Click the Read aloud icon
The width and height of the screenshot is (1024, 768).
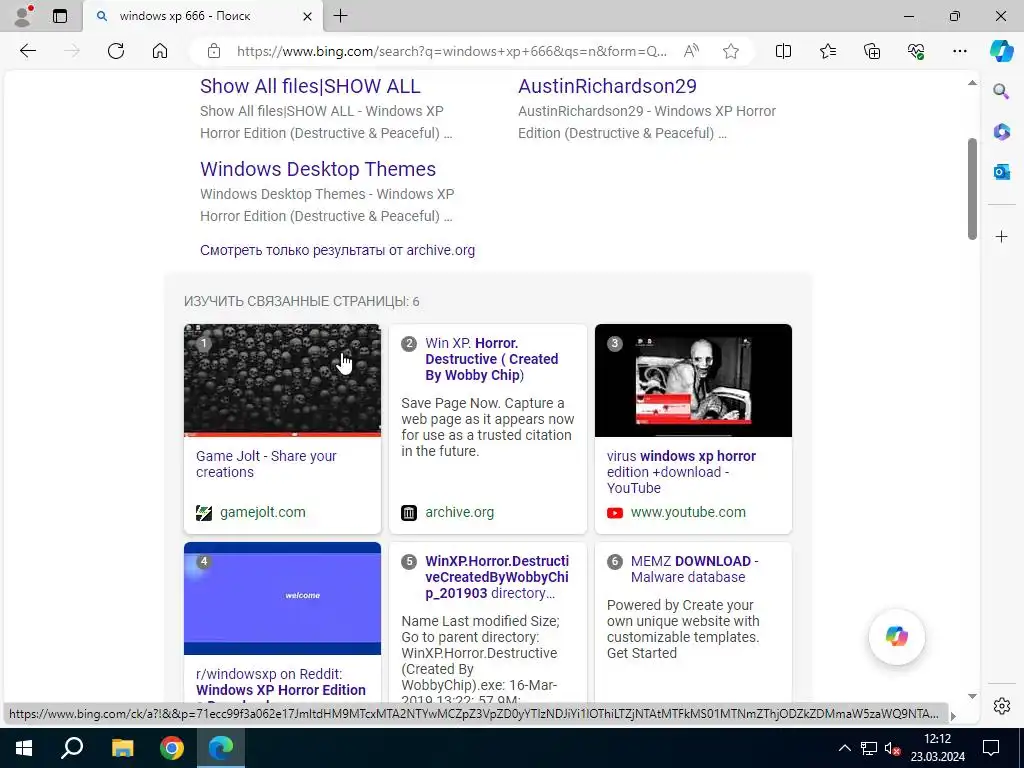pos(691,51)
